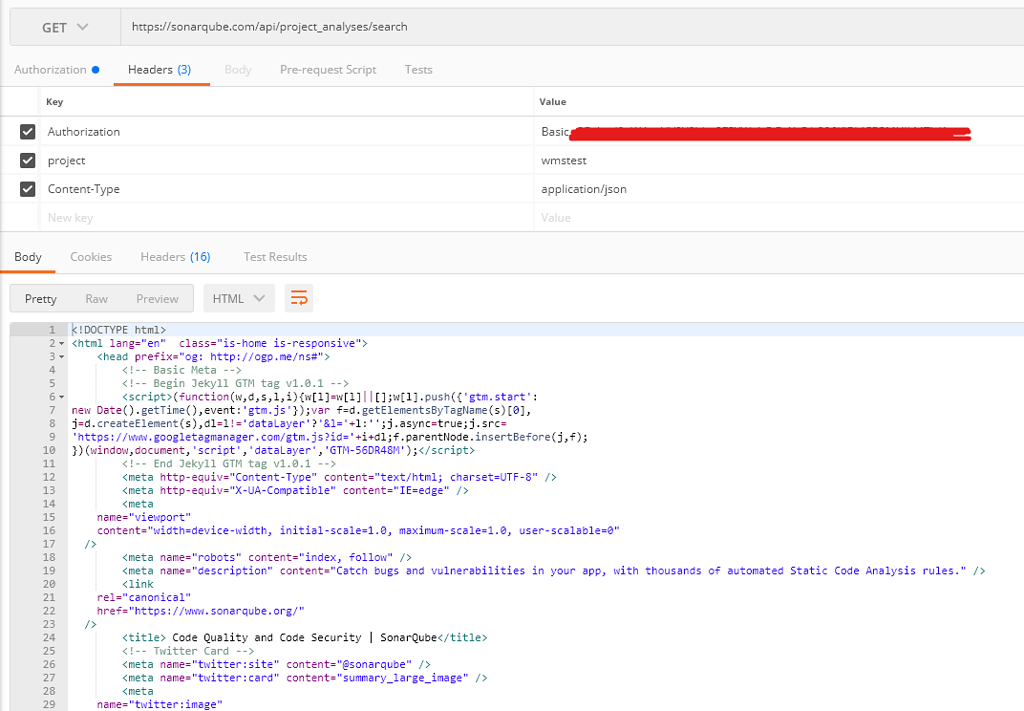Open the request Body tab
The height and width of the screenshot is (711, 1024).
coord(238,69)
